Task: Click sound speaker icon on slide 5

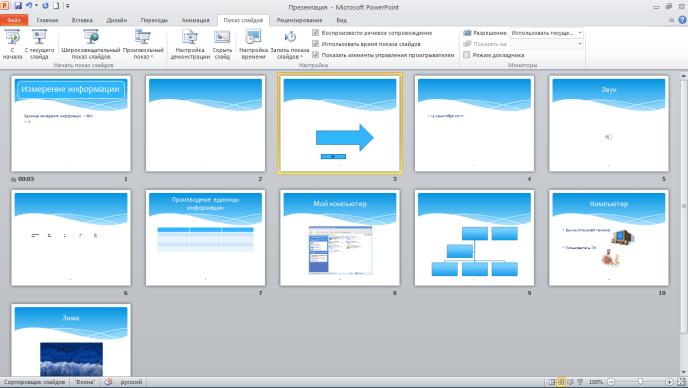Action: (x=609, y=137)
